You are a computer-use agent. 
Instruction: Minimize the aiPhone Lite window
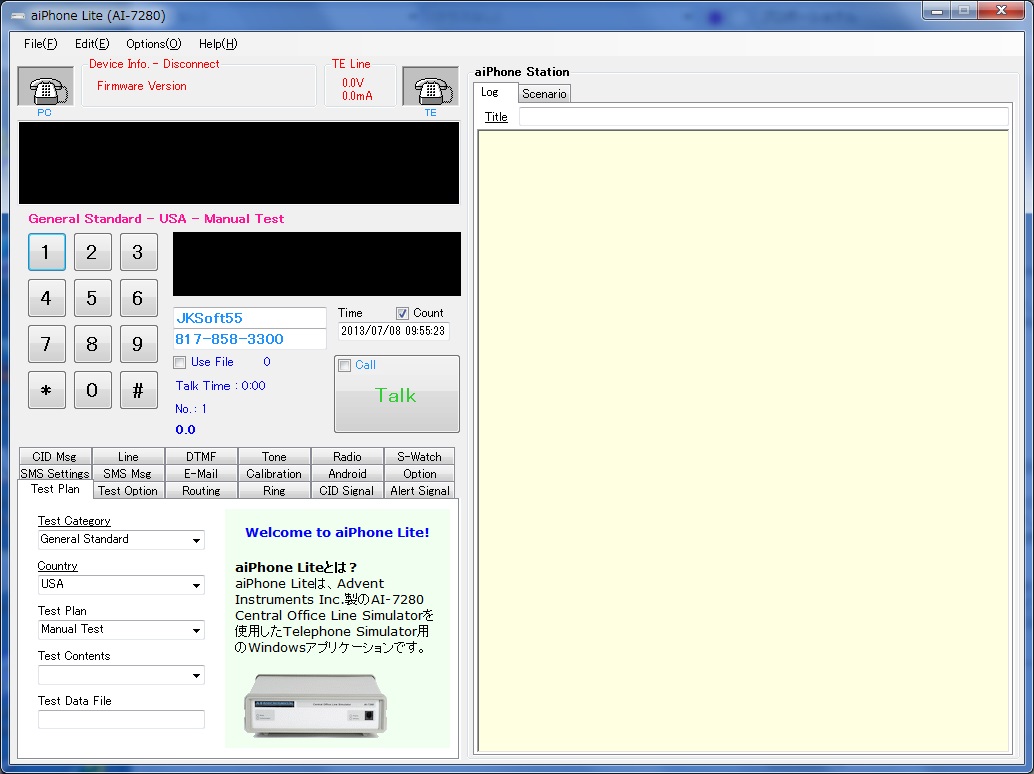coord(936,11)
